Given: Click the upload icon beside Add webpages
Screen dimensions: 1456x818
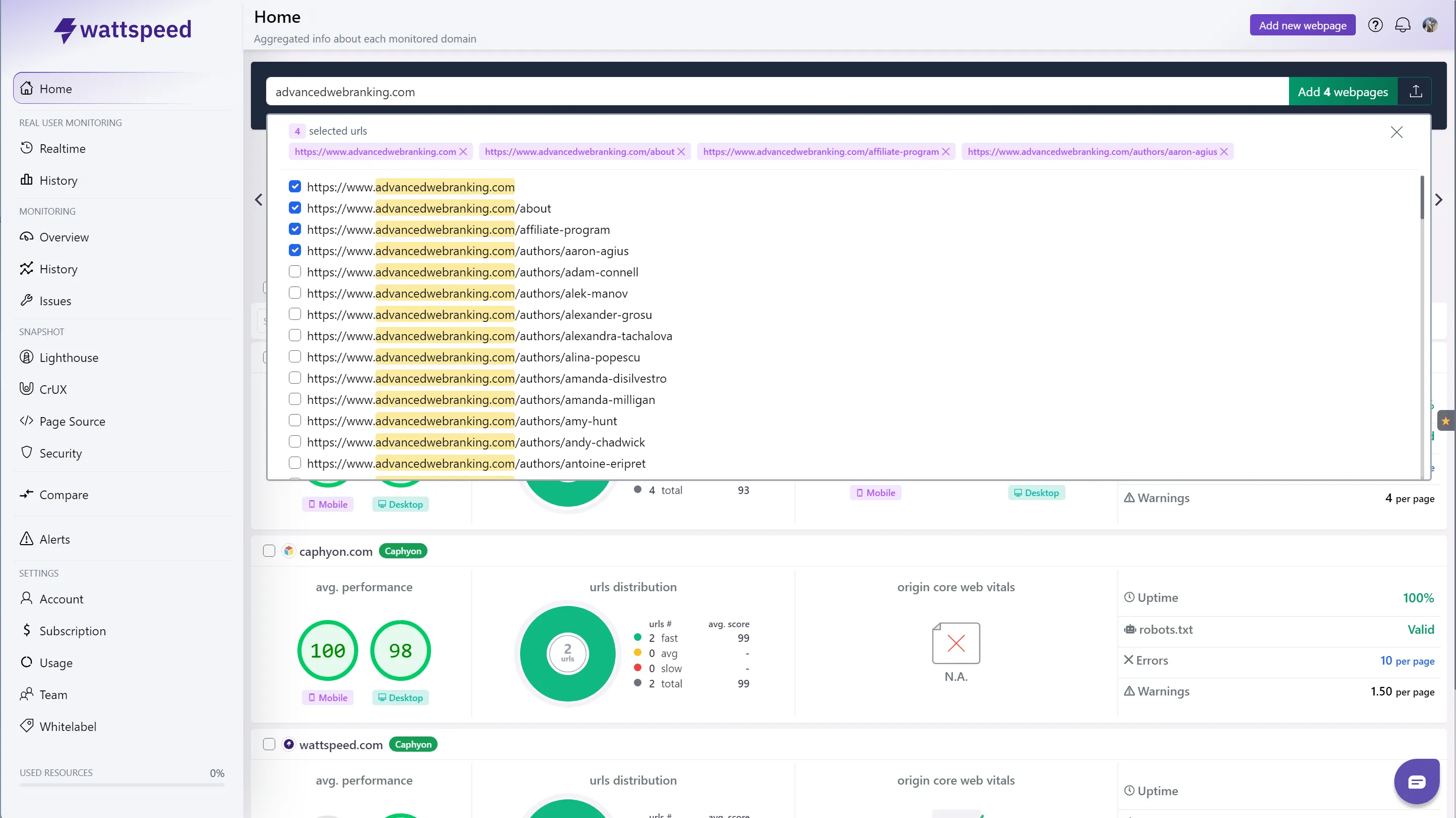Looking at the screenshot, I should 1416,92.
